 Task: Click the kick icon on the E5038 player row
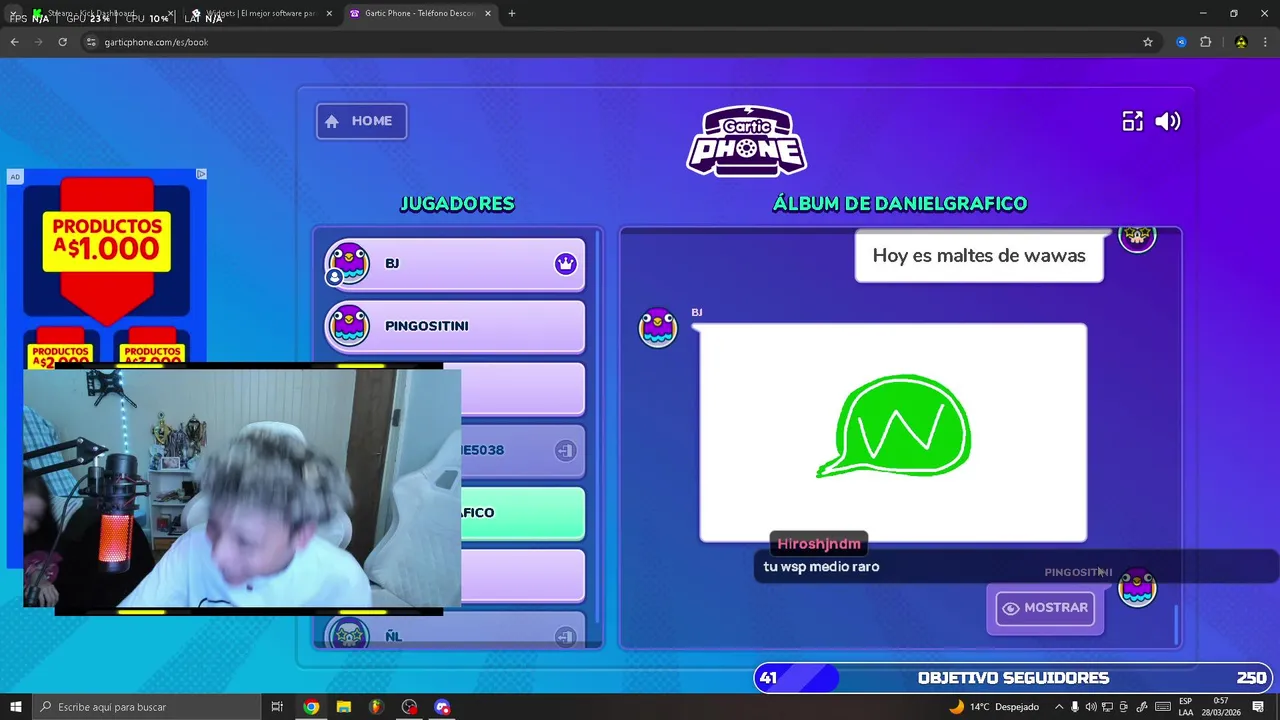click(565, 450)
